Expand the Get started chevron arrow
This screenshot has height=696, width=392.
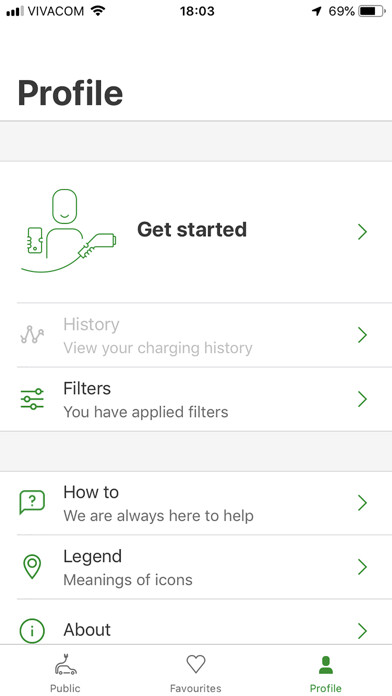[363, 232]
